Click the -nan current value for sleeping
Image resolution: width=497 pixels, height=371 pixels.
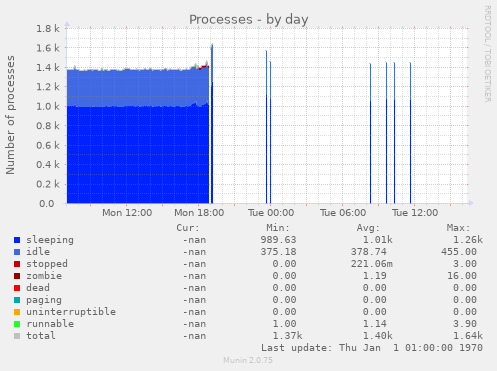tap(194, 240)
